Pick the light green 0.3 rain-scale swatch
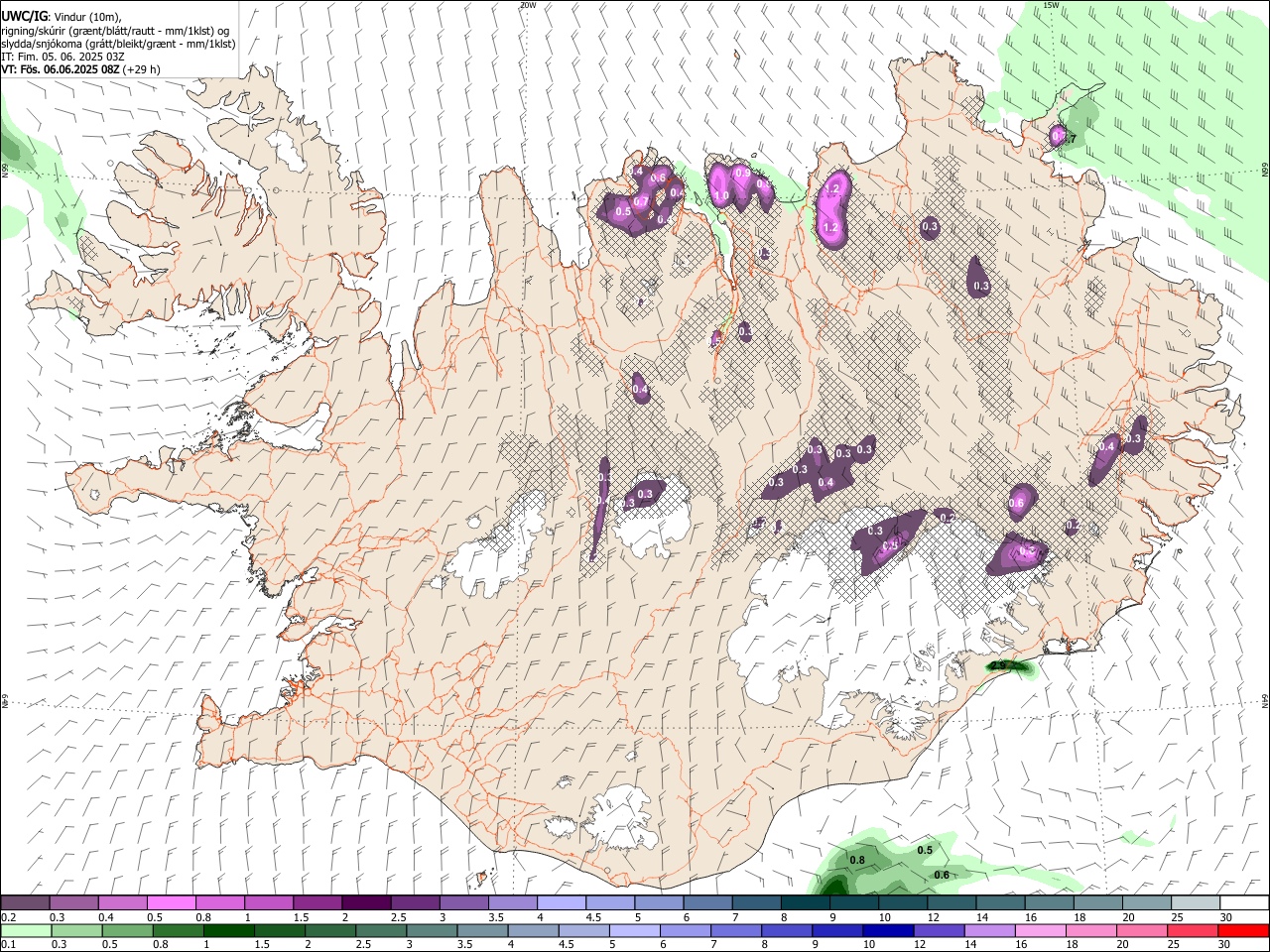Screen dimensions: 1270x952 coord(76,930)
